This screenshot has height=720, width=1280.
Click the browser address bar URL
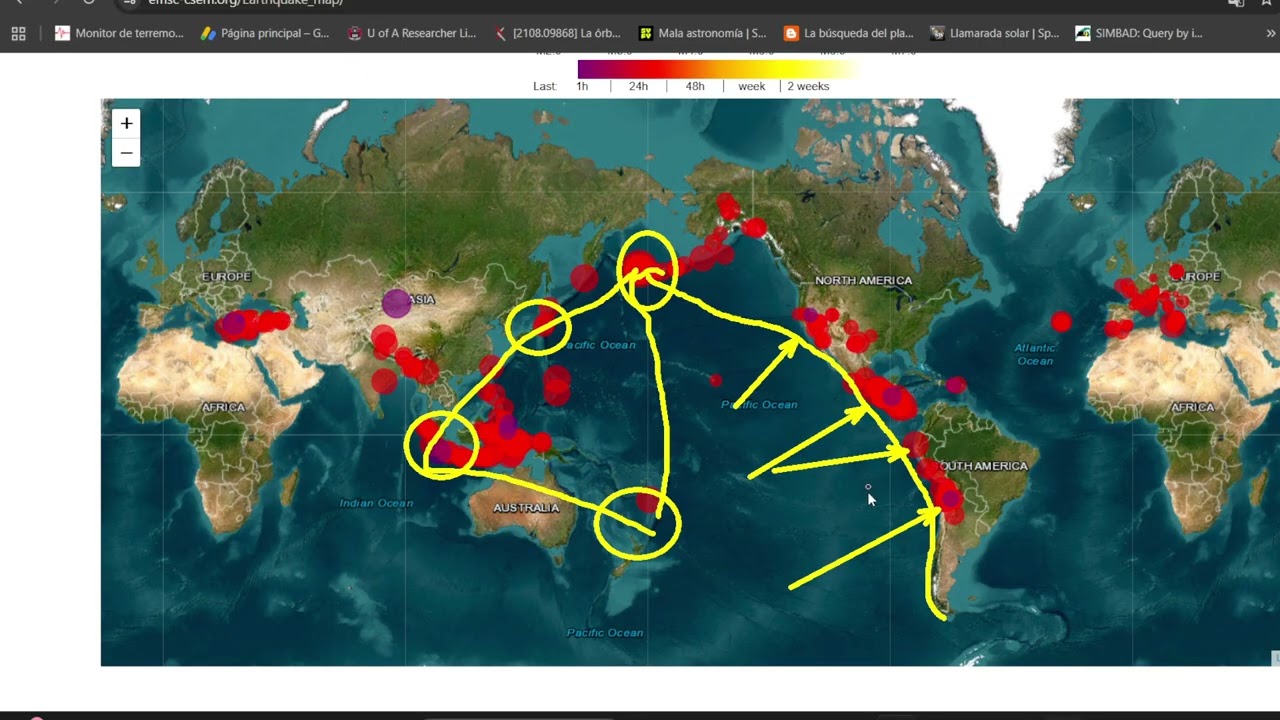[x=245, y=3]
